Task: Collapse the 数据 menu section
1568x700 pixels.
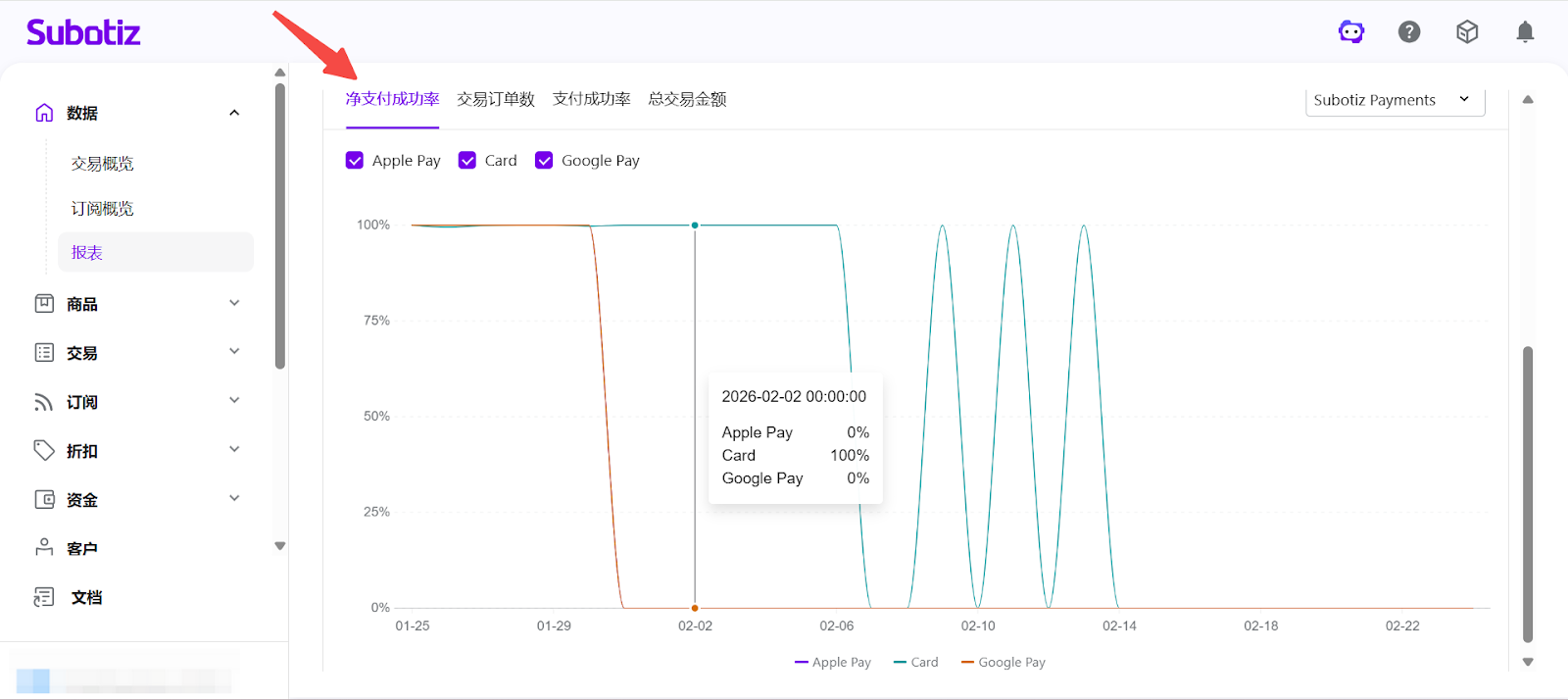Action: click(x=234, y=113)
